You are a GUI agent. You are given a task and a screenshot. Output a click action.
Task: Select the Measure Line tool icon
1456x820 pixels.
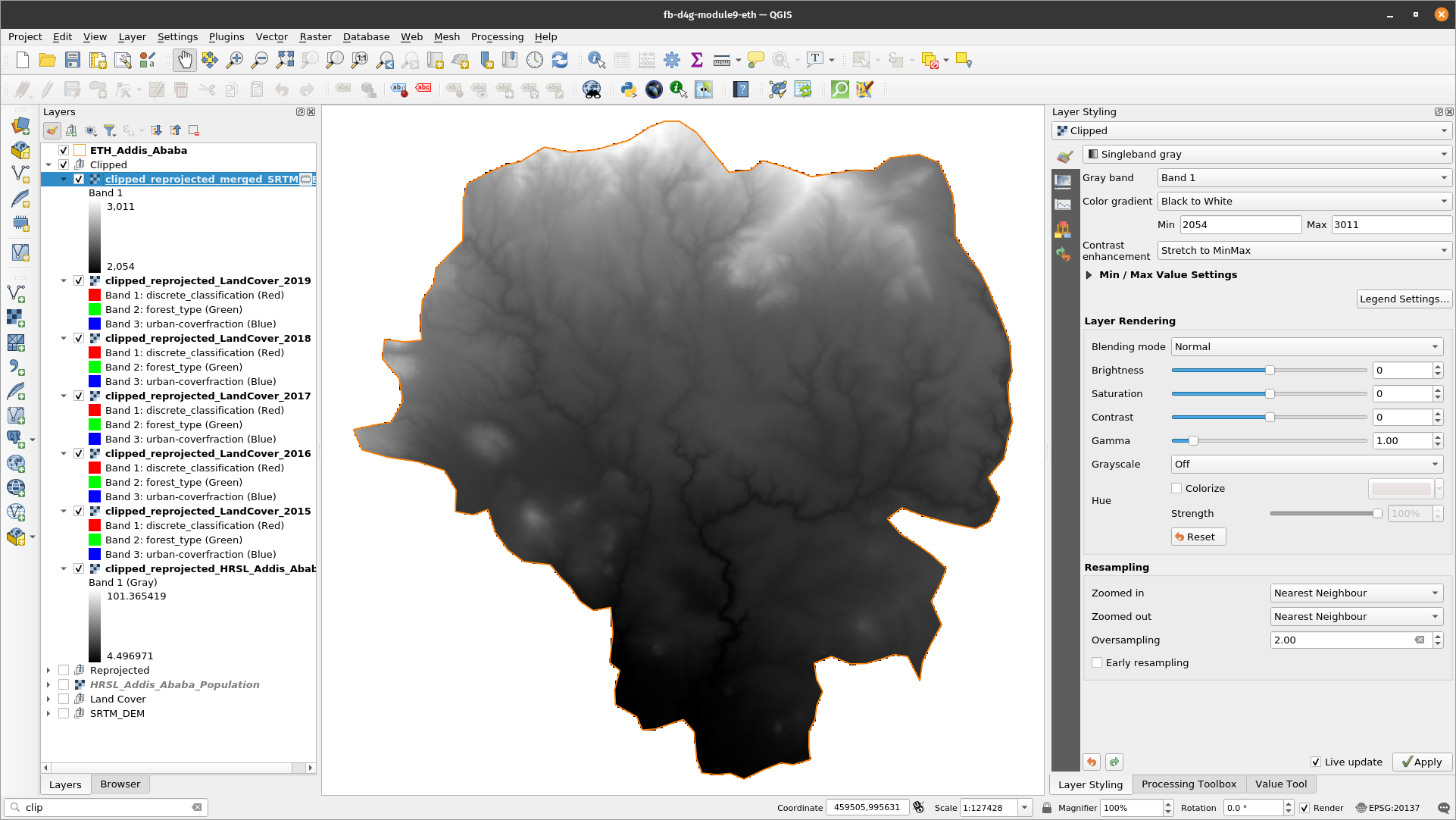[x=722, y=60]
